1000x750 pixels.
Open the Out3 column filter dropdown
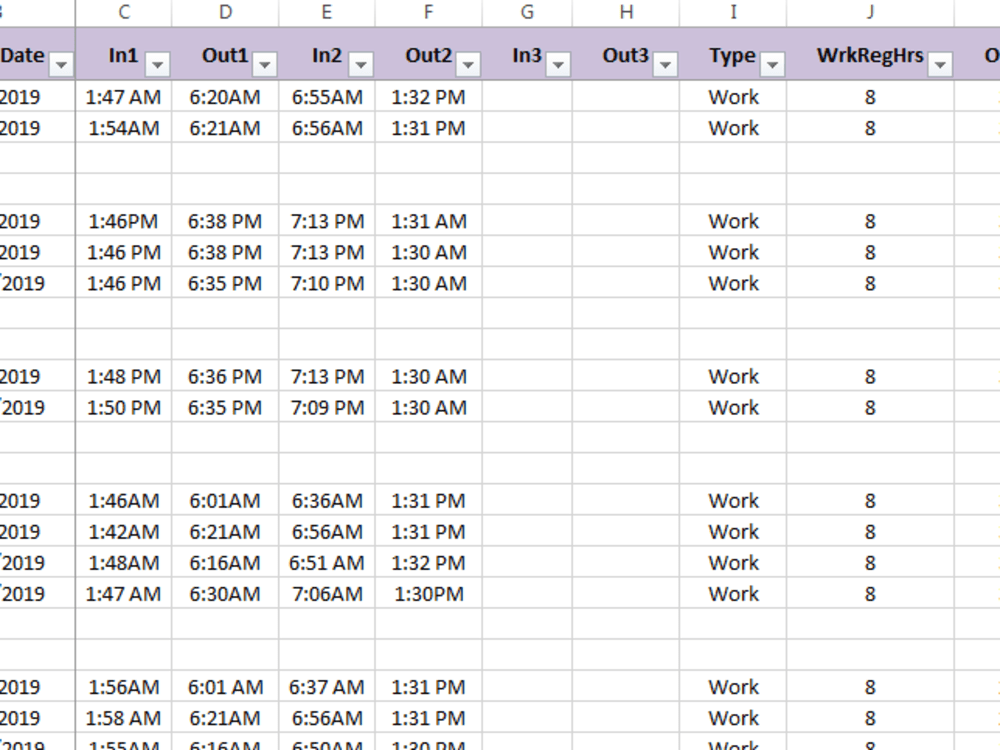(x=665, y=64)
